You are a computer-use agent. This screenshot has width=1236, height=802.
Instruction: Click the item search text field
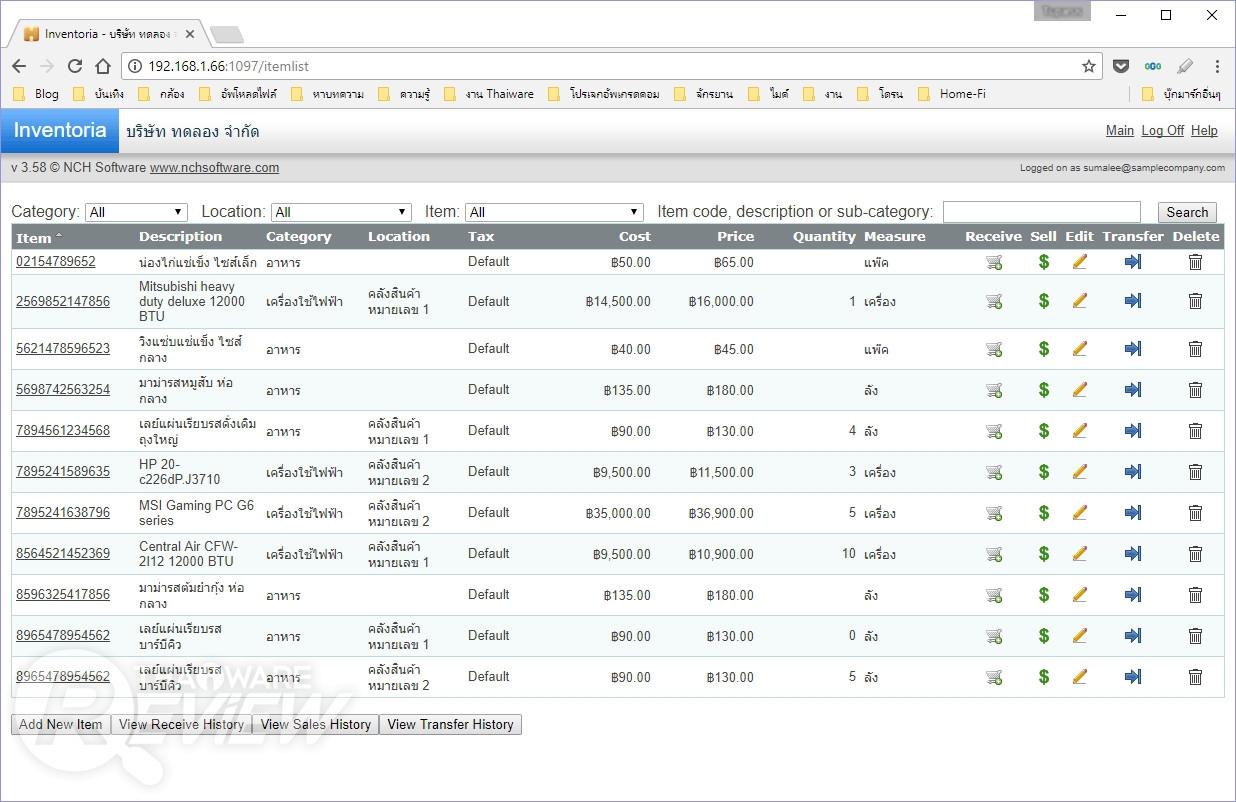[1041, 212]
